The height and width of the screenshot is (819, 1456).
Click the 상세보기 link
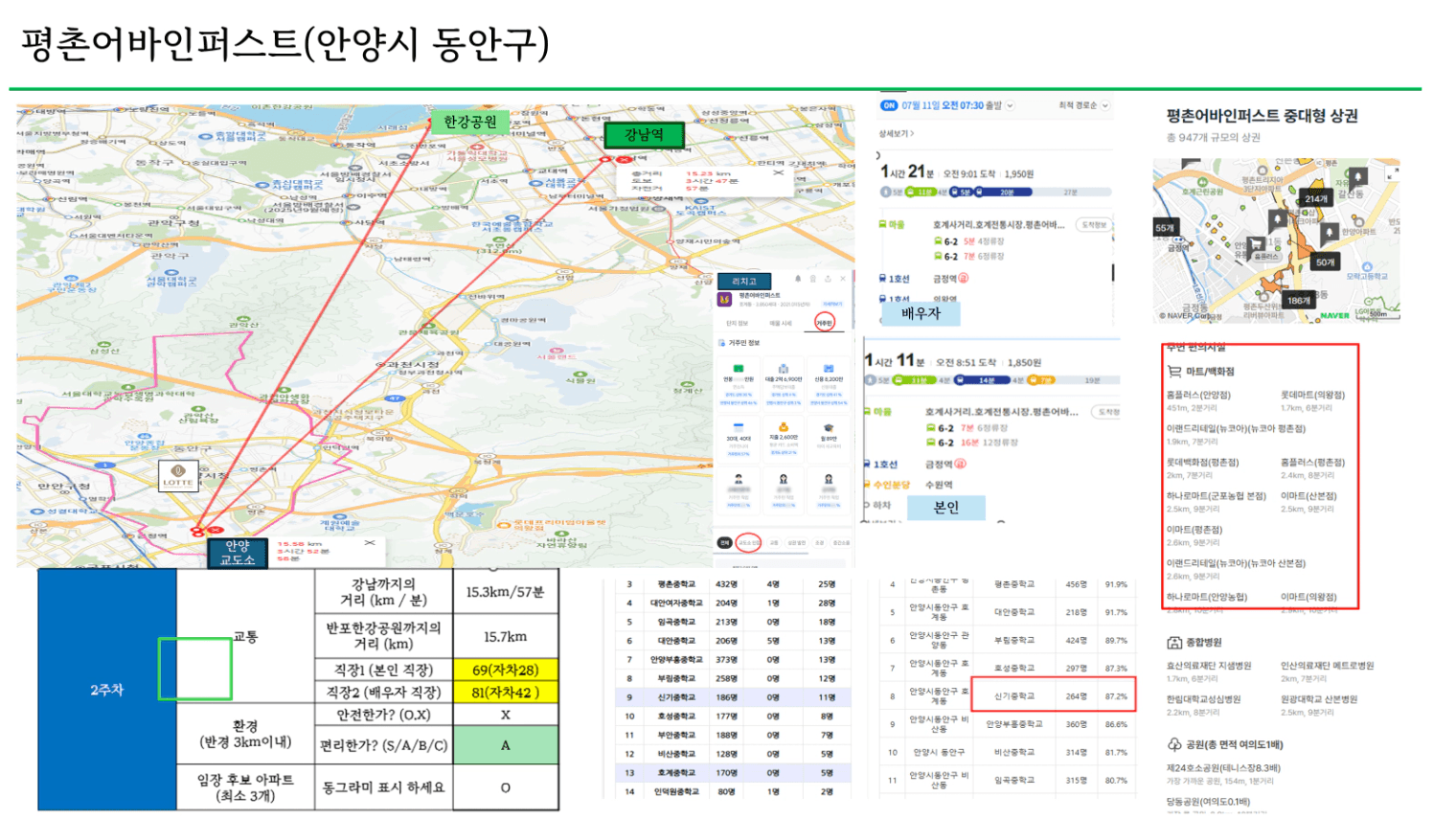[x=897, y=133]
